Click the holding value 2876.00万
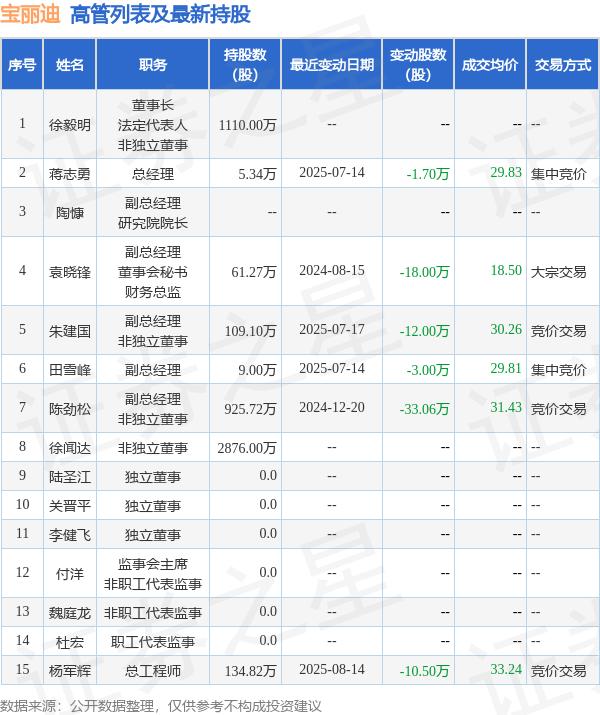Image resolution: width=600 pixels, height=715 pixels. 247,448
